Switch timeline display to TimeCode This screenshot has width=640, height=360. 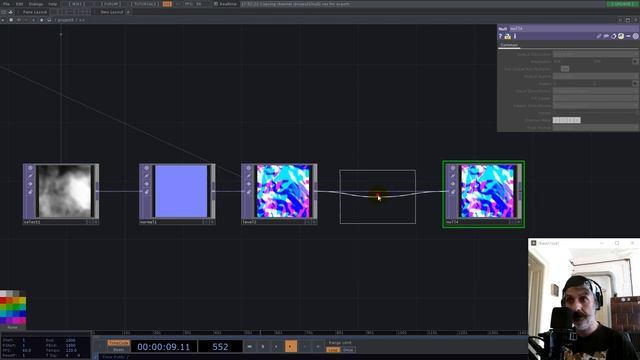tap(118, 343)
